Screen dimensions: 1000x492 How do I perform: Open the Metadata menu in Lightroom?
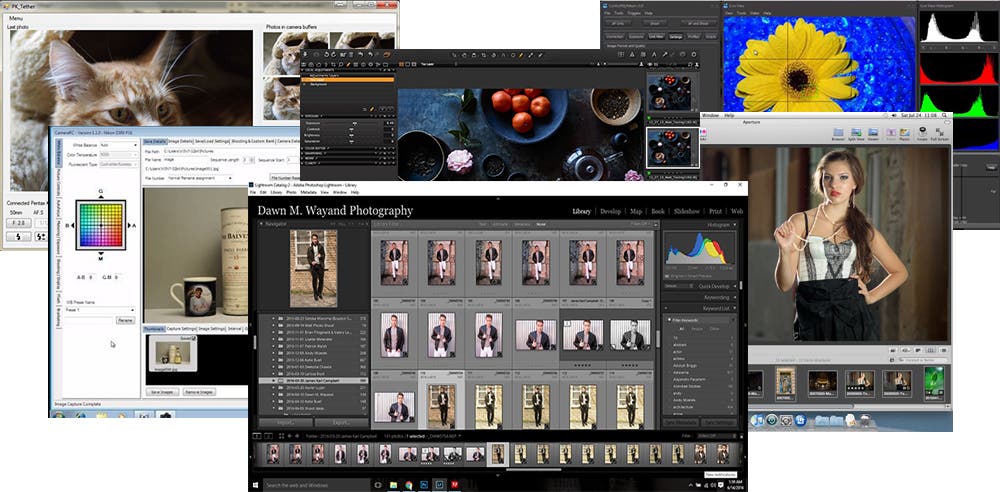(x=309, y=192)
